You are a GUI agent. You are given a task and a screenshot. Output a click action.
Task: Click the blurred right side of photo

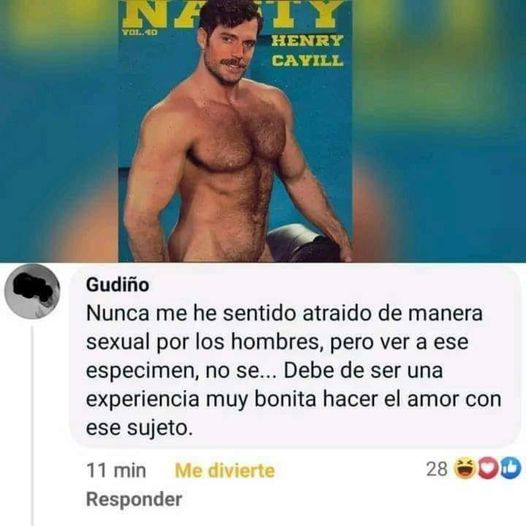pyautogui.click(x=439, y=131)
